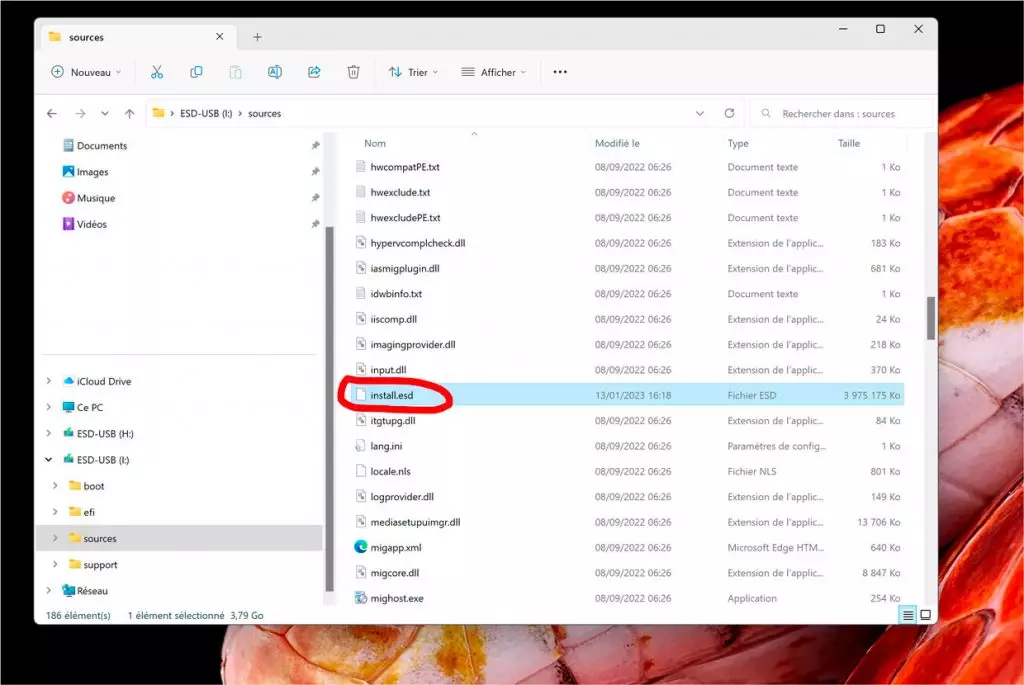Select the install.esd file
Image resolution: width=1024 pixels, height=685 pixels.
point(628,395)
